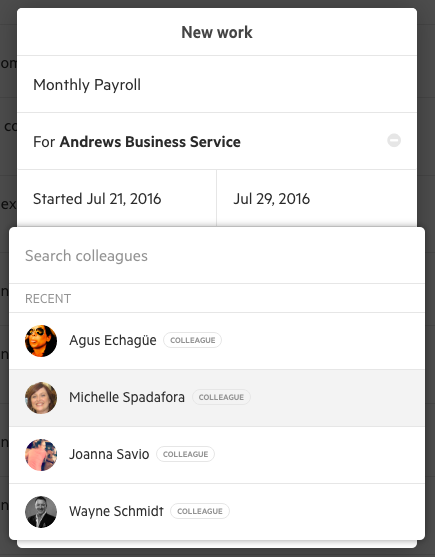Viewport: 435px width, 557px height.
Task: Remove Andrews Business Service with the minus icon
Action: [394, 141]
